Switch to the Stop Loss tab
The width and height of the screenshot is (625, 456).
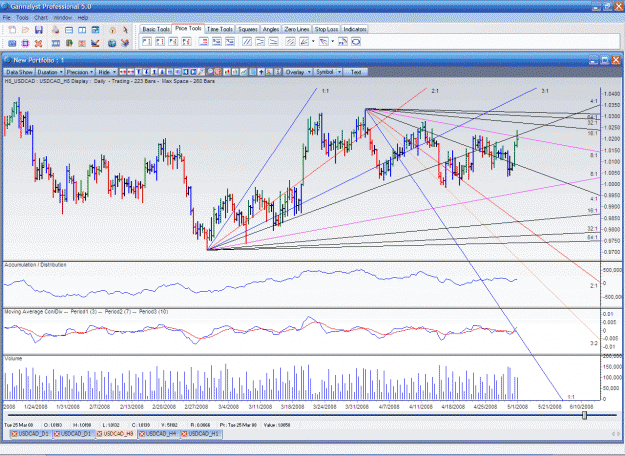click(326, 29)
